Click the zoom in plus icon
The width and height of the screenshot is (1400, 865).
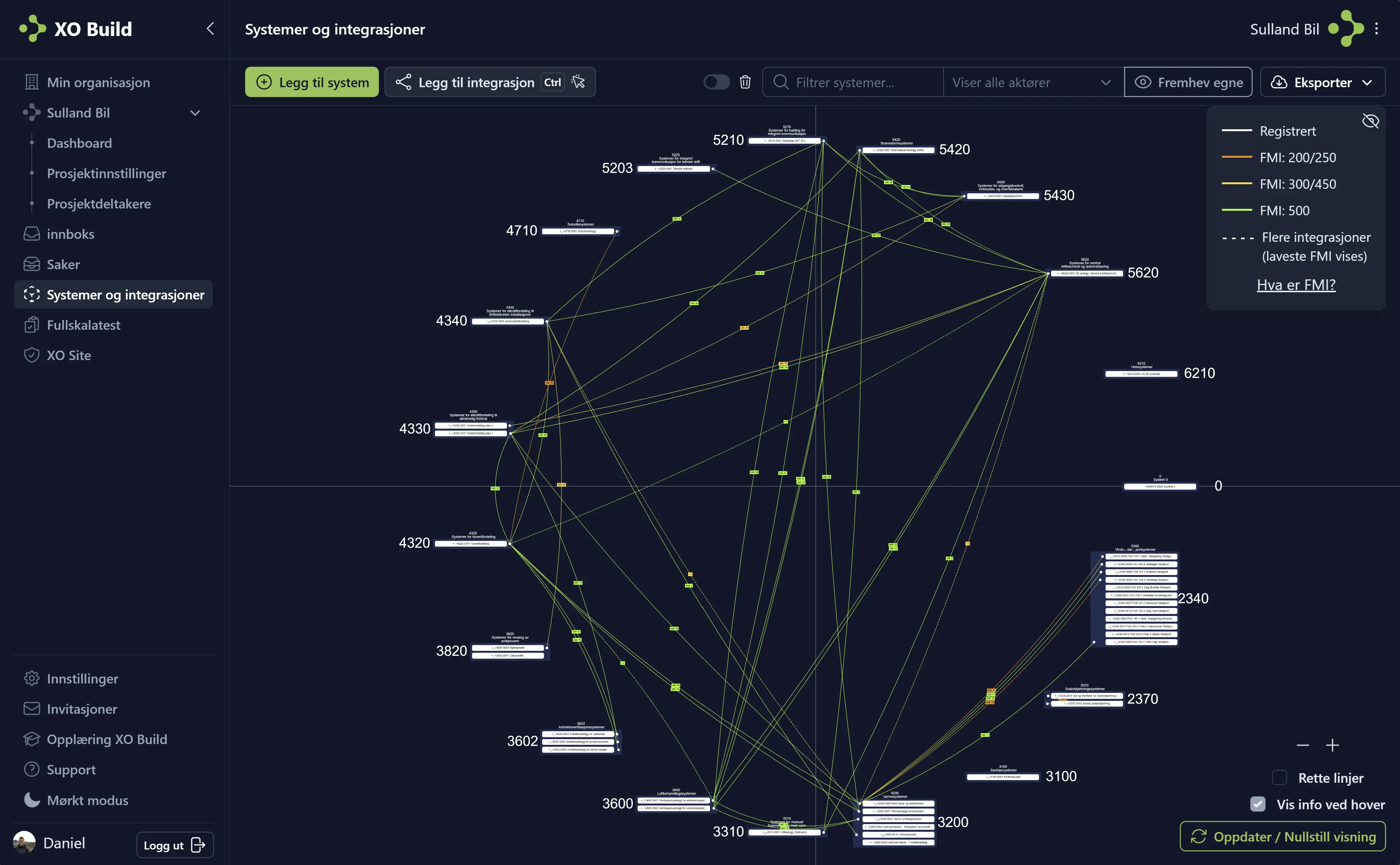(x=1332, y=746)
